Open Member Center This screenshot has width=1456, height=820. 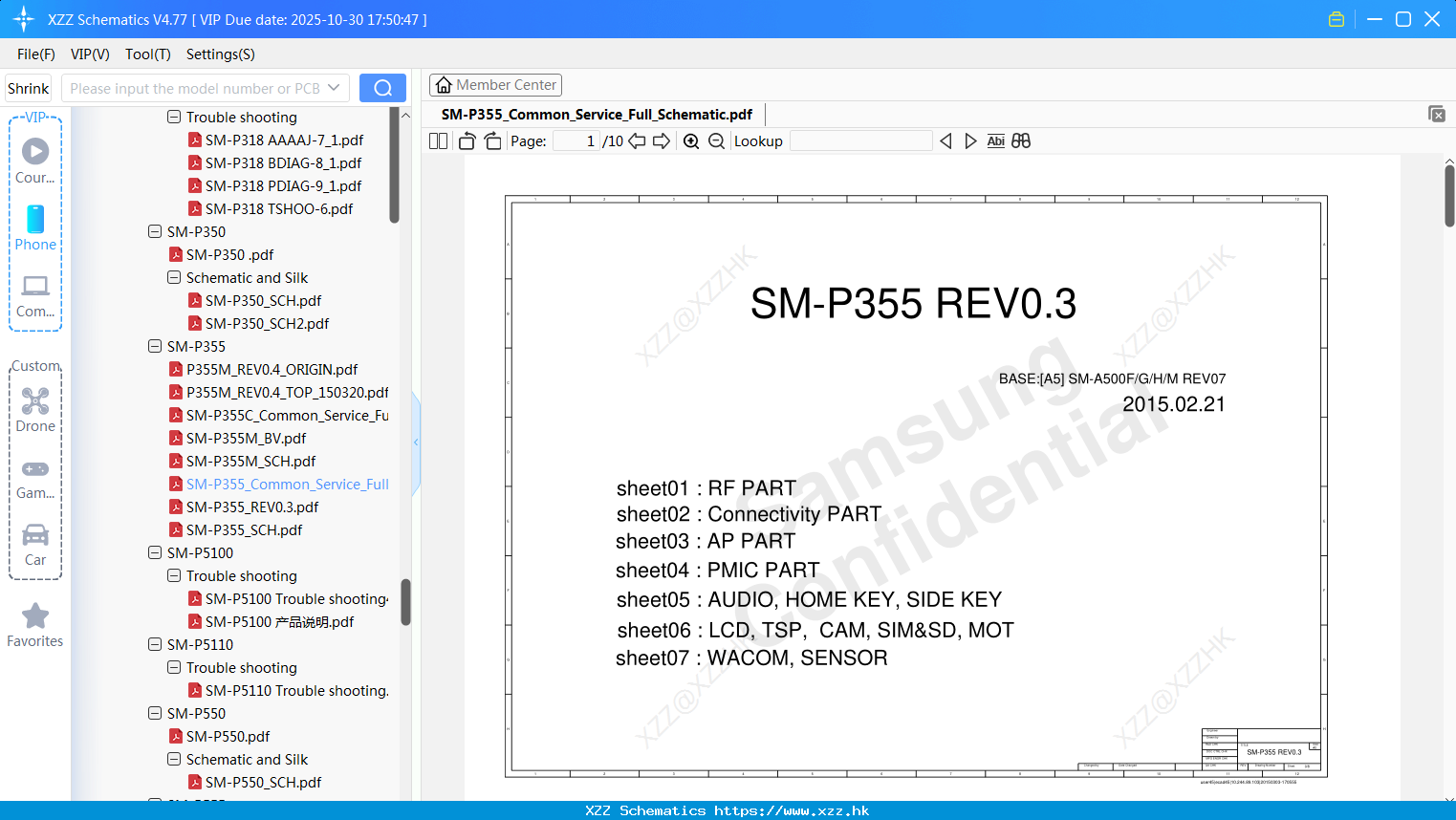pyautogui.click(x=495, y=85)
